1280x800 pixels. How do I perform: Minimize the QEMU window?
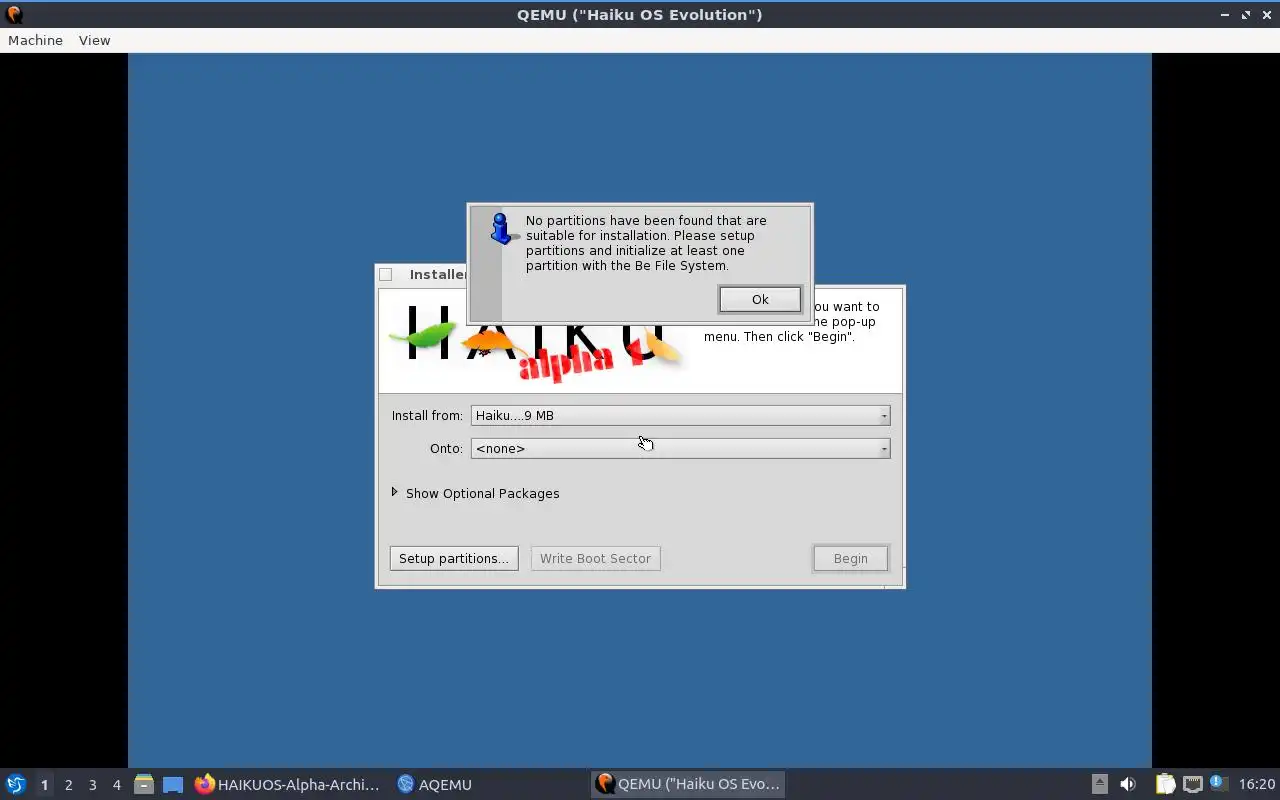1225,15
